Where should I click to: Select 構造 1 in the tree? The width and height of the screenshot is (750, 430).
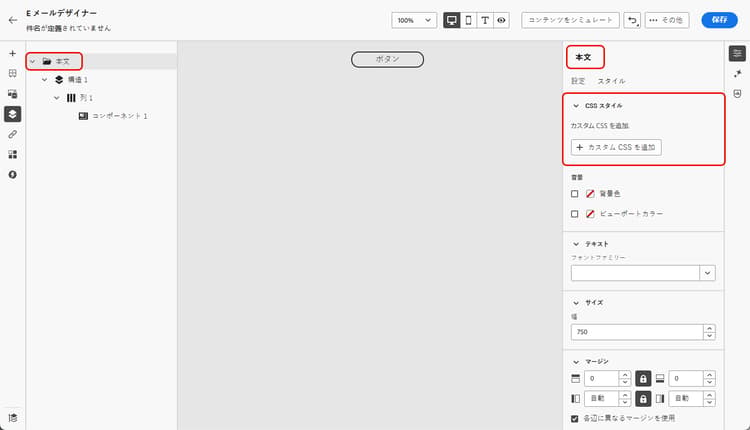tap(77, 79)
